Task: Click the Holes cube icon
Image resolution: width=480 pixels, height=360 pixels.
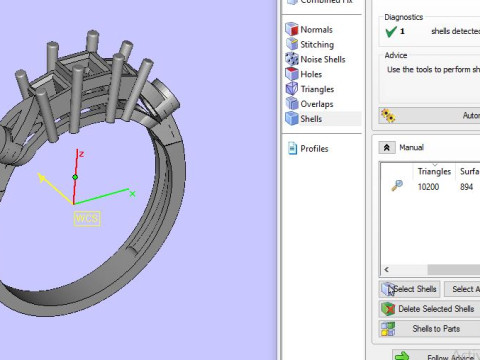Action: [x=292, y=74]
